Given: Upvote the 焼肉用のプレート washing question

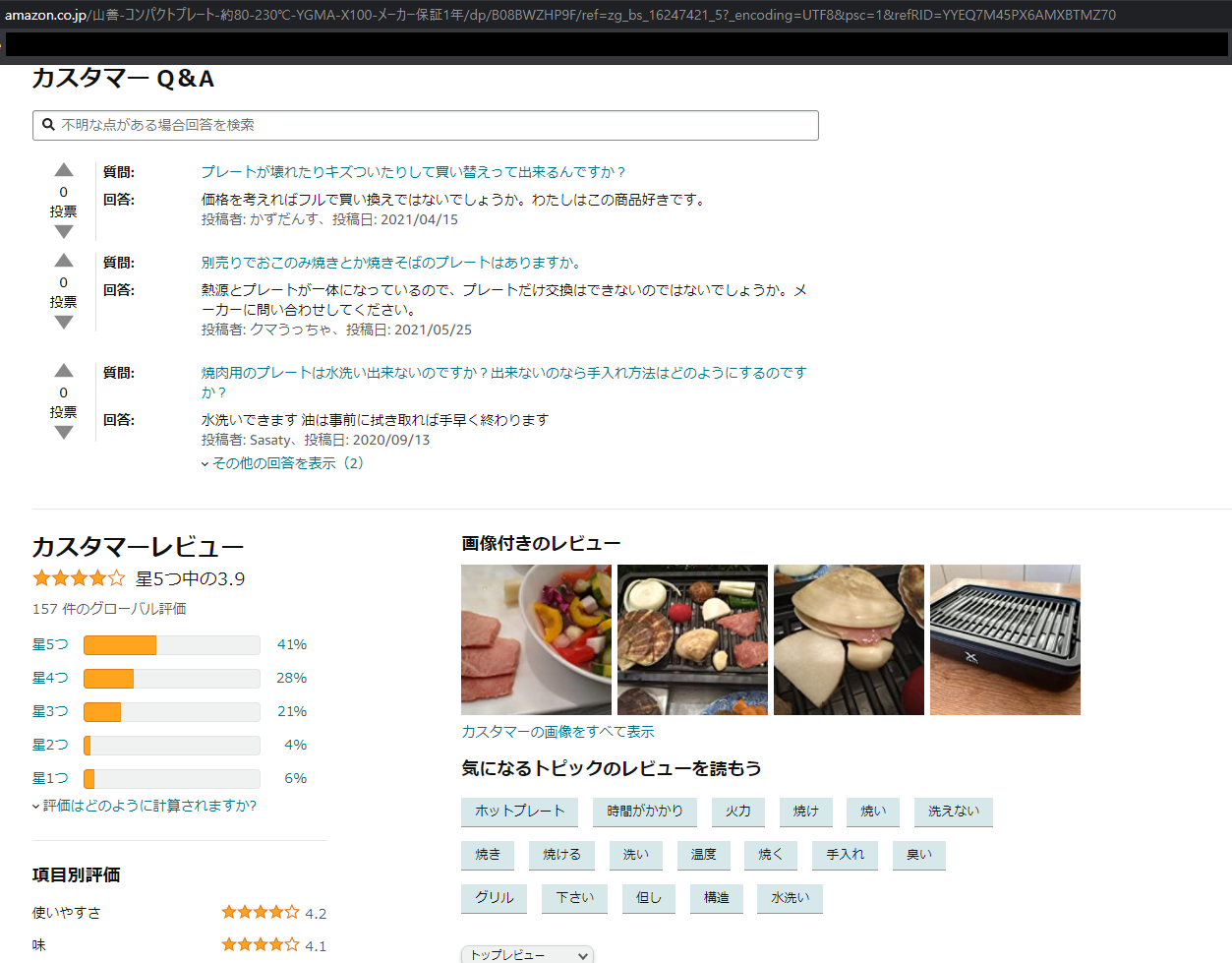Looking at the screenshot, I should coord(64,371).
